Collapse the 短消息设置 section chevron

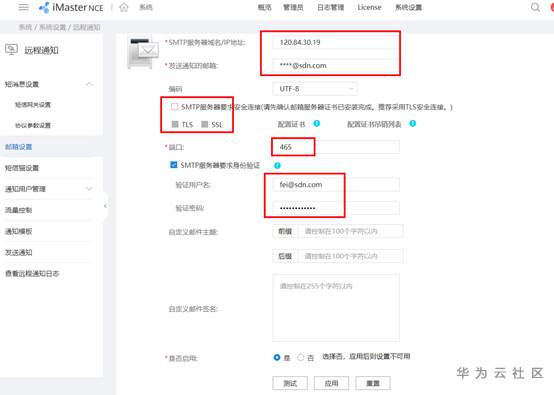click(x=89, y=84)
